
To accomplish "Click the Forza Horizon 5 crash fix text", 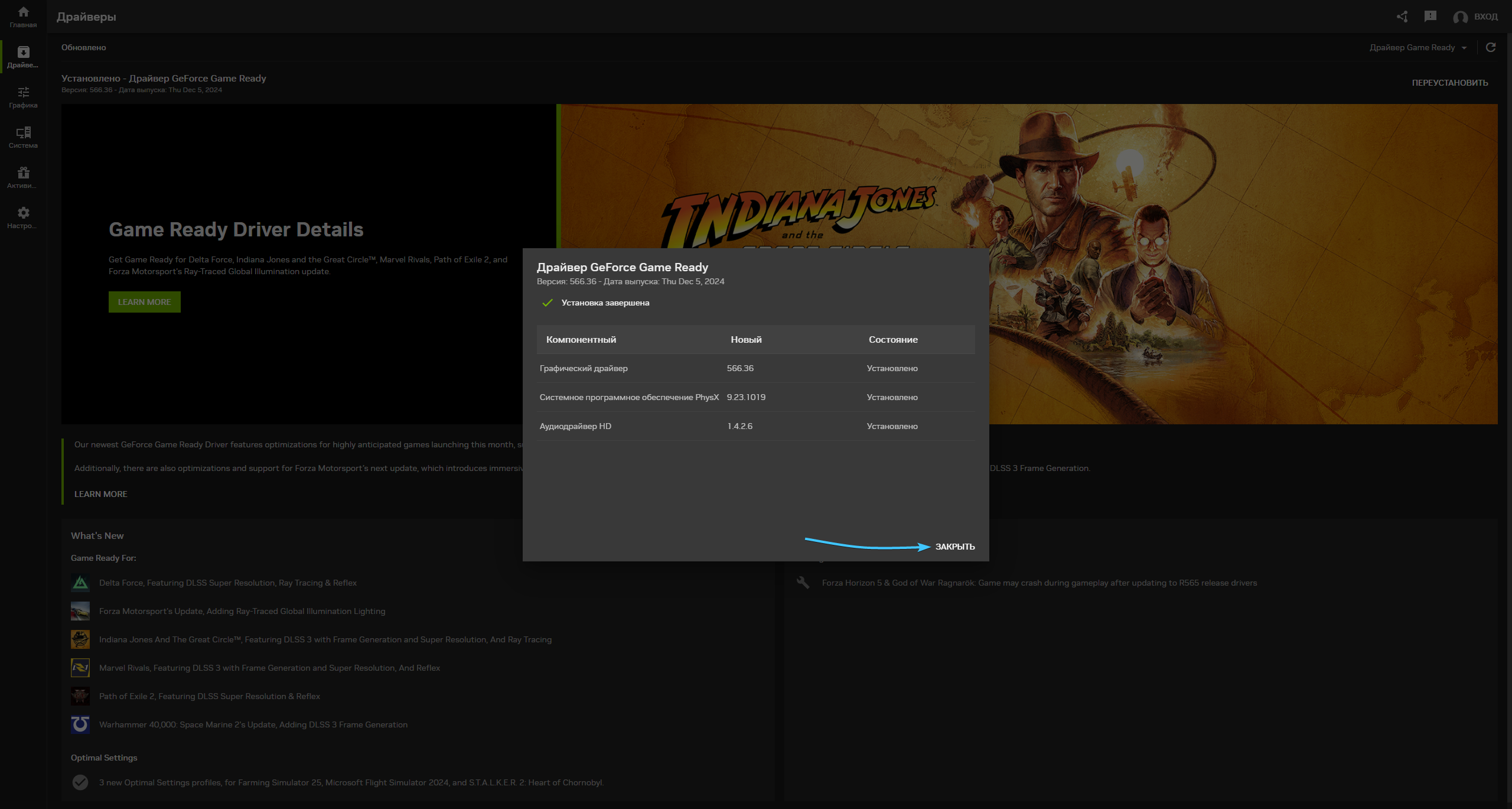I will pyautogui.click(x=1039, y=583).
